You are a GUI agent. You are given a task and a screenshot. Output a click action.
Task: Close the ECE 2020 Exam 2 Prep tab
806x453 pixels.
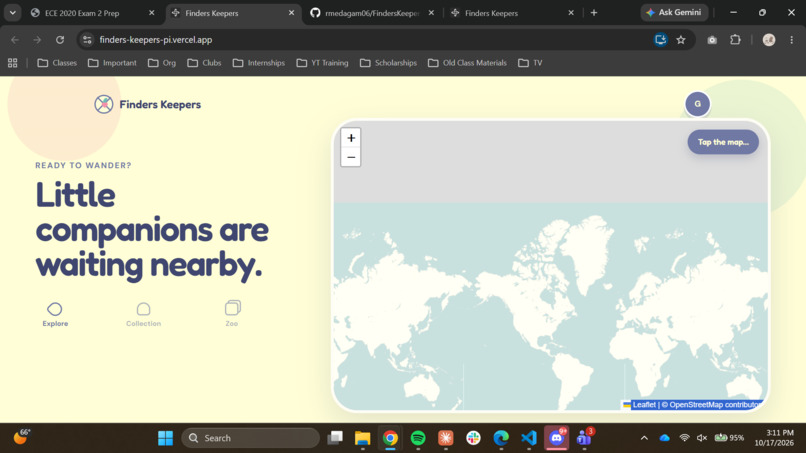click(x=152, y=13)
